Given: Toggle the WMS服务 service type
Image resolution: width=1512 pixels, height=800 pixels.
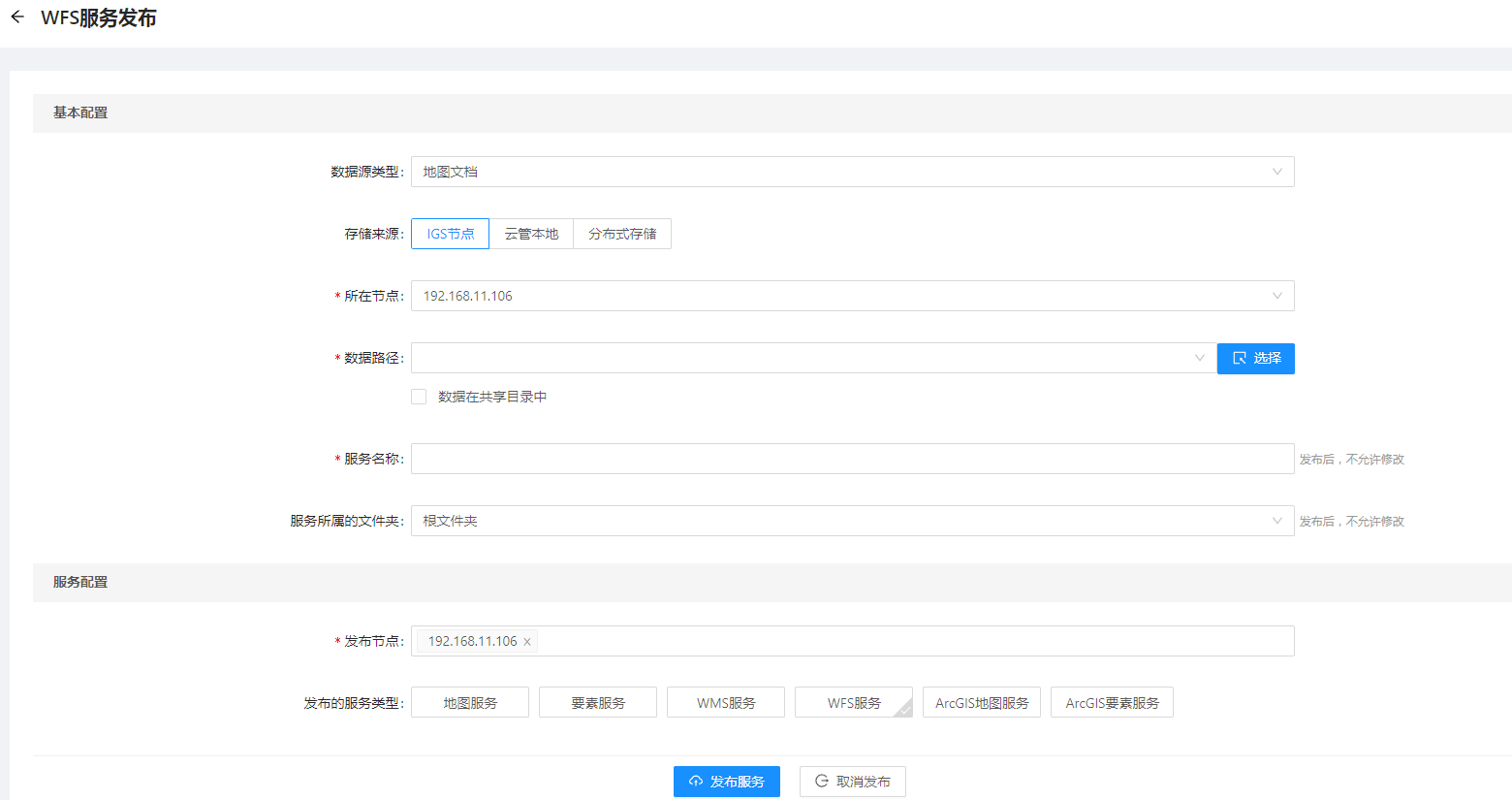Looking at the screenshot, I should [726, 702].
